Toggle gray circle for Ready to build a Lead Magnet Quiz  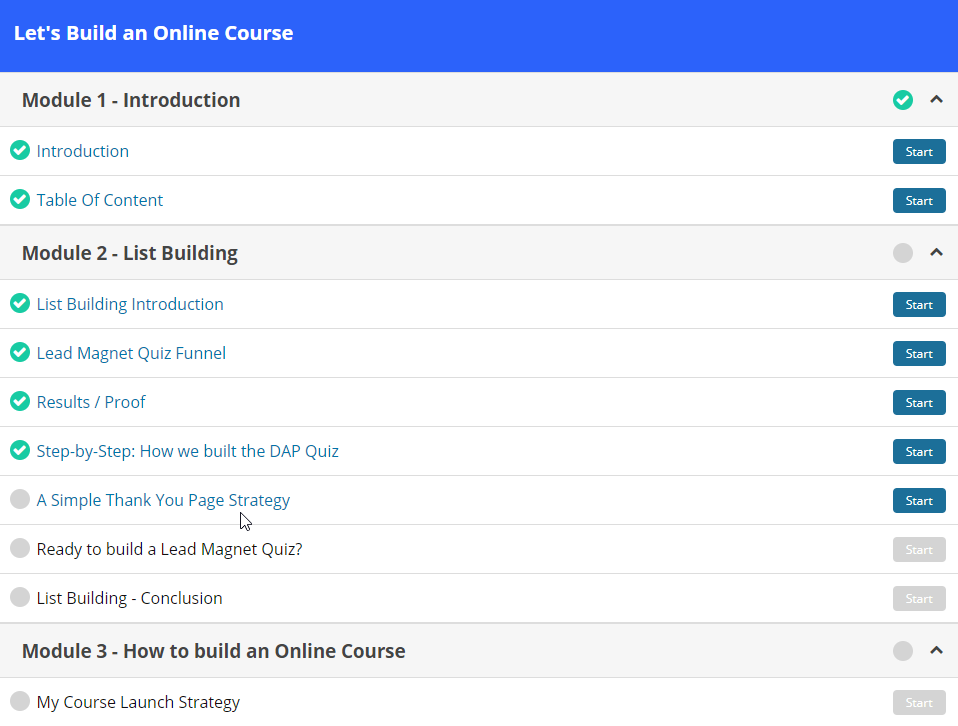tap(20, 549)
